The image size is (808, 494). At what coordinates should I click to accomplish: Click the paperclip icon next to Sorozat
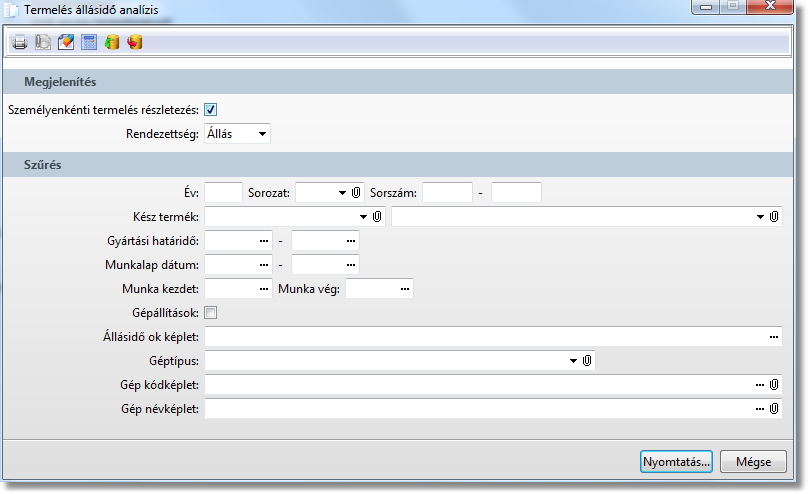(x=356, y=193)
